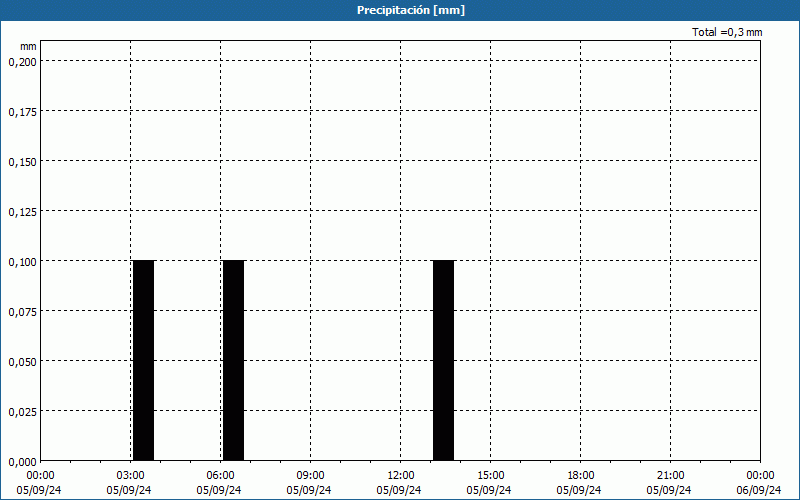Image resolution: width=800 pixels, height=500 pixels.
Task: Select the precipitation bar just after 06:00
Action: click(x=234, y=360)
